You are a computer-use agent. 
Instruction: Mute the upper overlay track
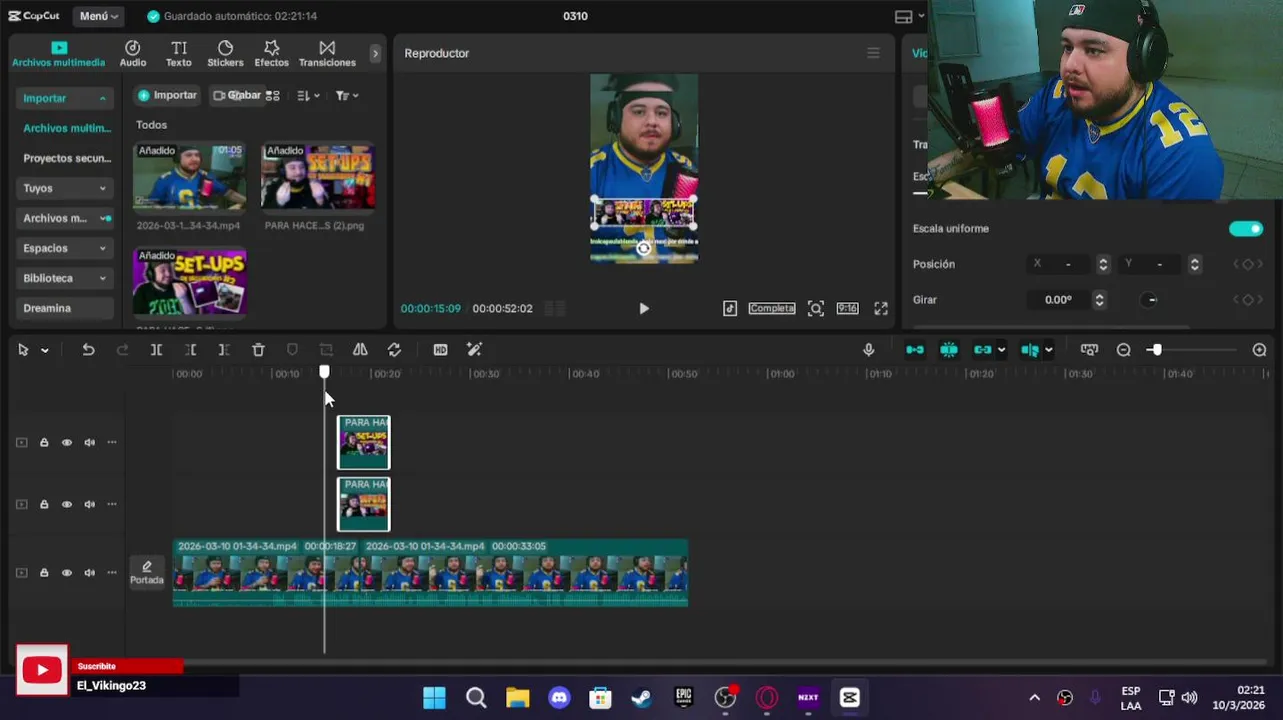coord(90,443)
